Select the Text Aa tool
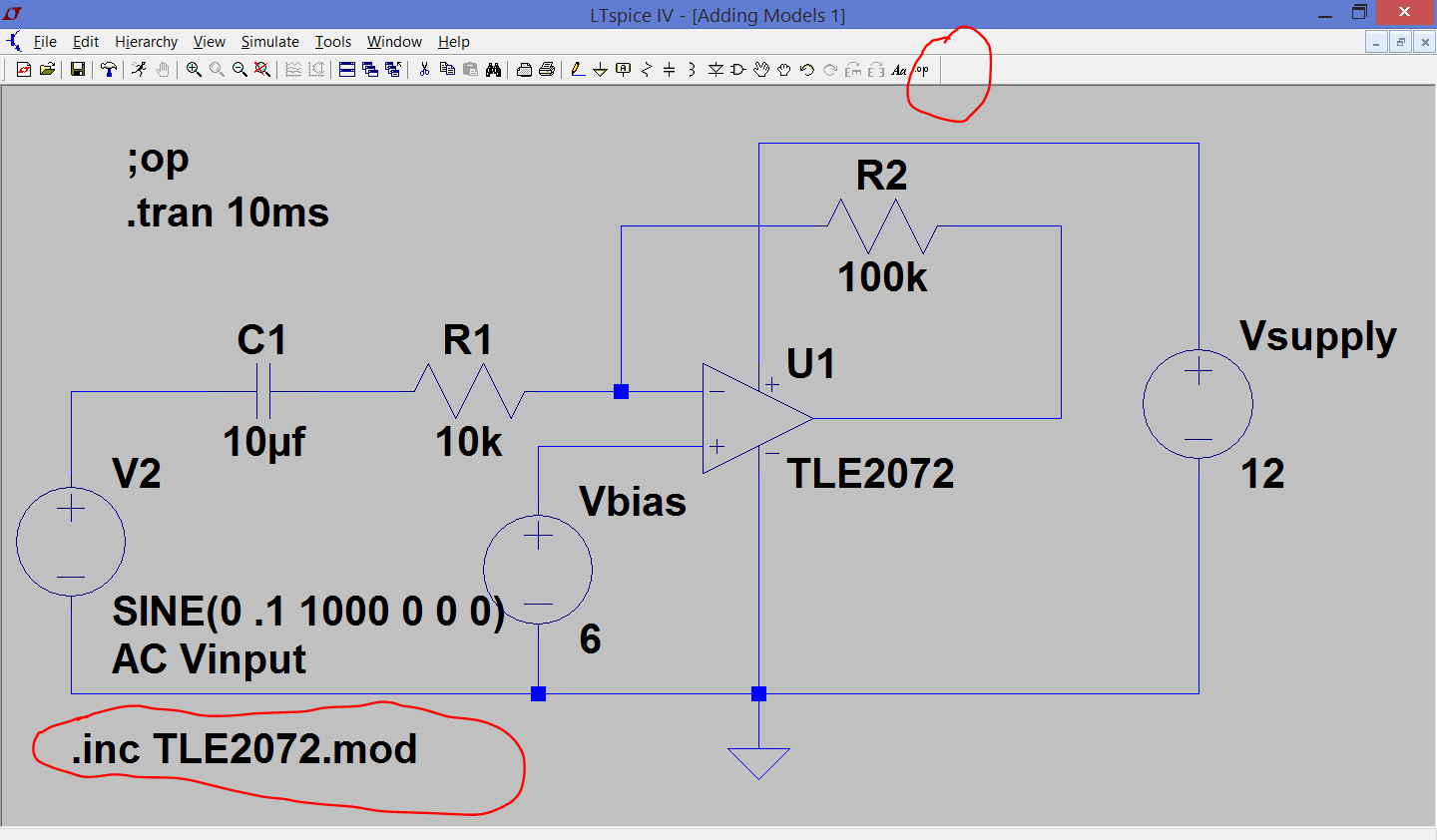 (899, 70)
